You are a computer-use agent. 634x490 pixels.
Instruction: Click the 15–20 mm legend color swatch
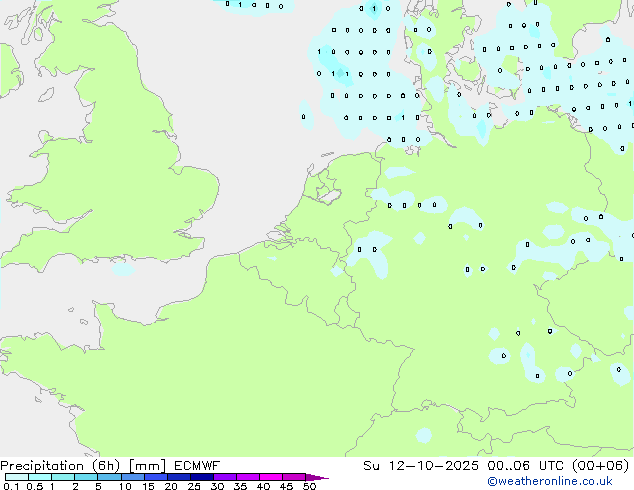(155, 477)
